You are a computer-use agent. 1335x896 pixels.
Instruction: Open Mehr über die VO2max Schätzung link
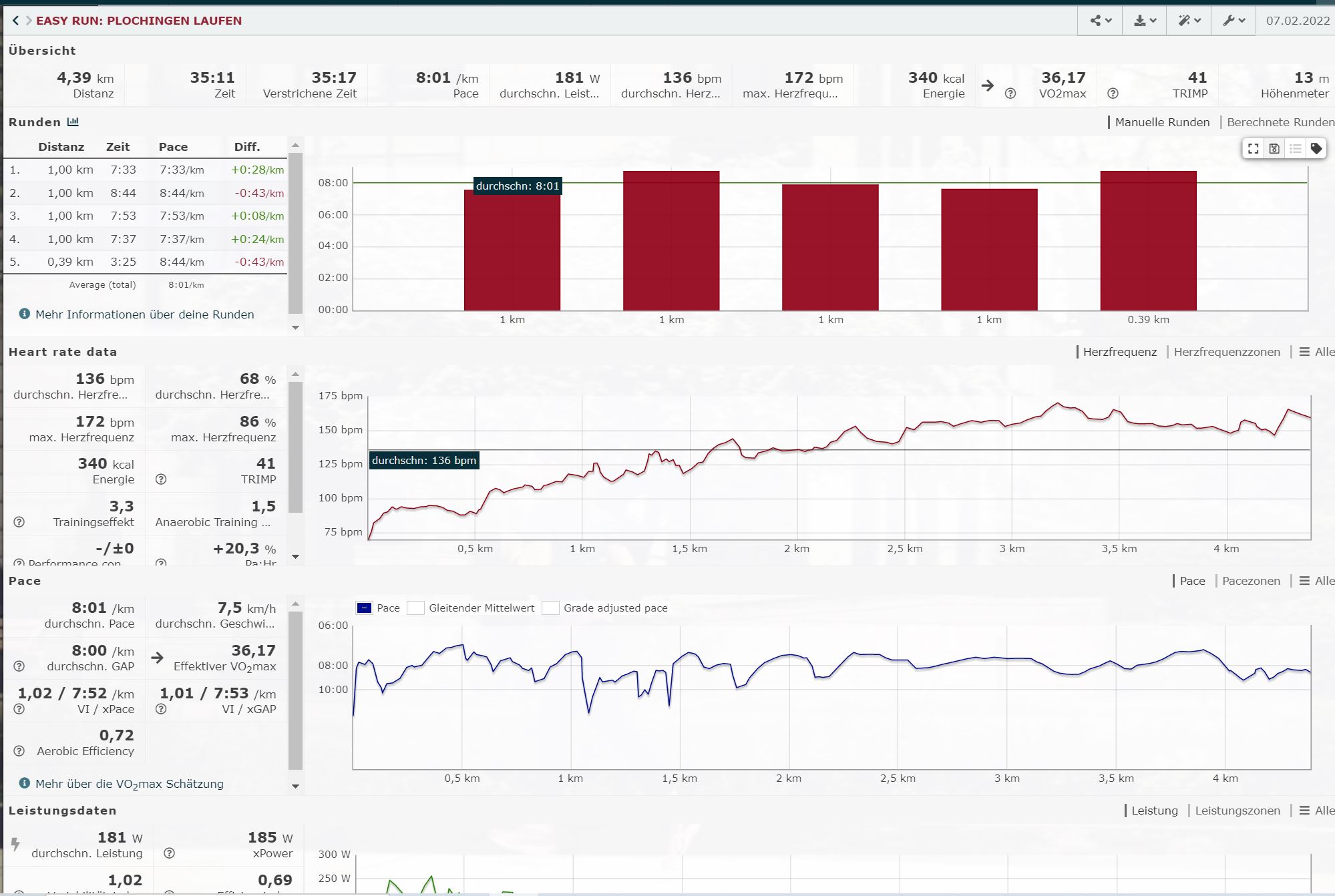(x=129, y=784)
